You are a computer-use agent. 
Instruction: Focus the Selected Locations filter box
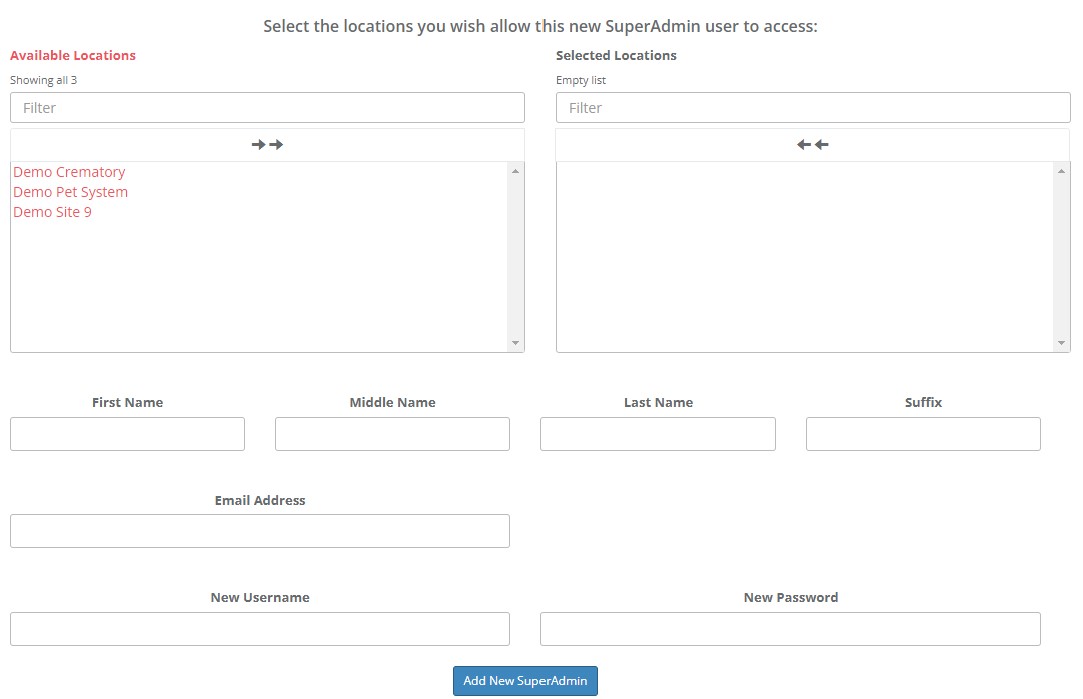[813, 108]
